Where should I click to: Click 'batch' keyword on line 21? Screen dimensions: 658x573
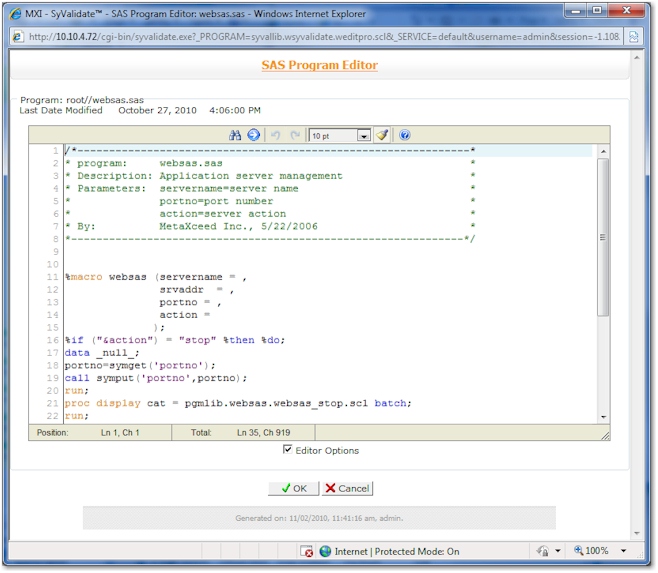coord(390,403)
